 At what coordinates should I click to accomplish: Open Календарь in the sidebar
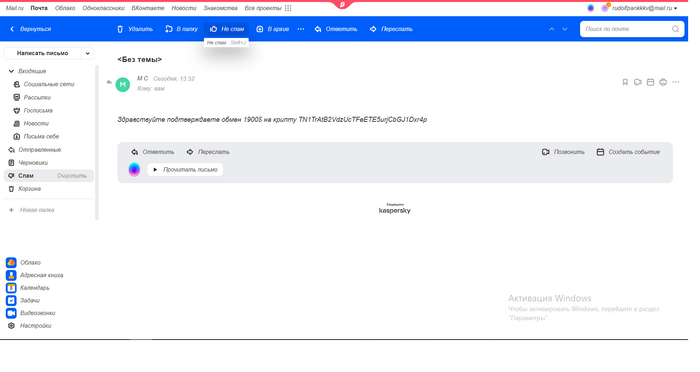pos(28,288)
